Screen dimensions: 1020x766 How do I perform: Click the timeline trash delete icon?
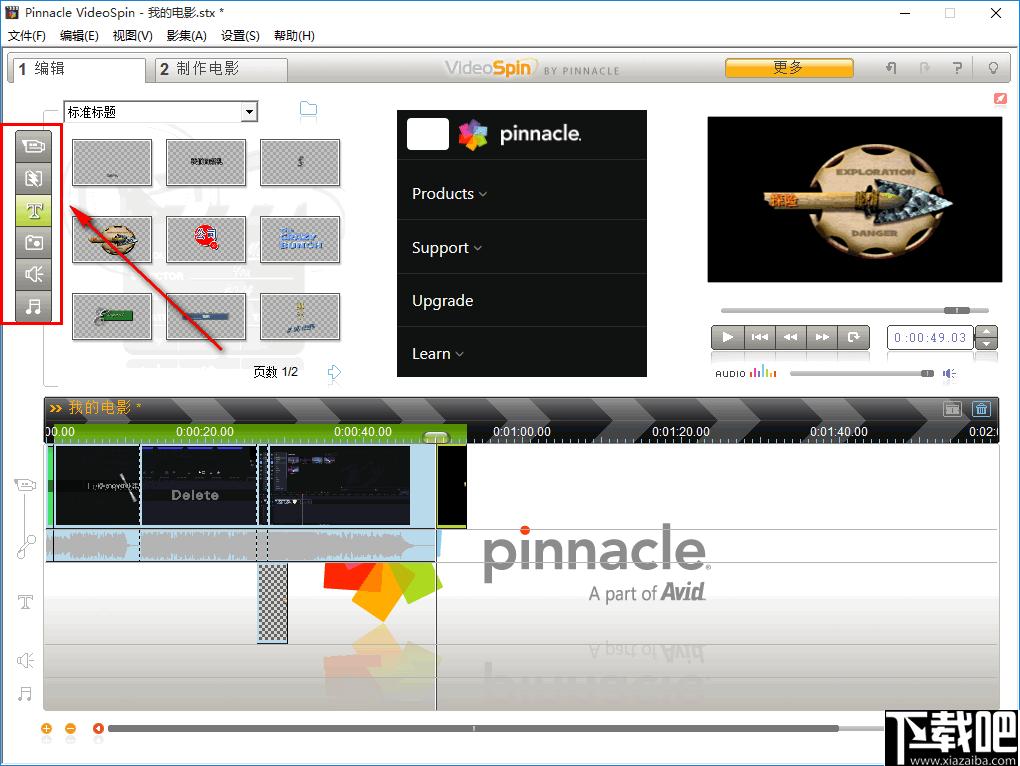click(981, 409)
